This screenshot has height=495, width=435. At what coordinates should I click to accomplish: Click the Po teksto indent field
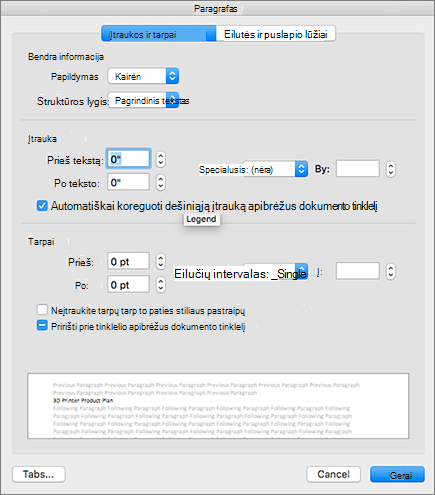click(128, 182)
